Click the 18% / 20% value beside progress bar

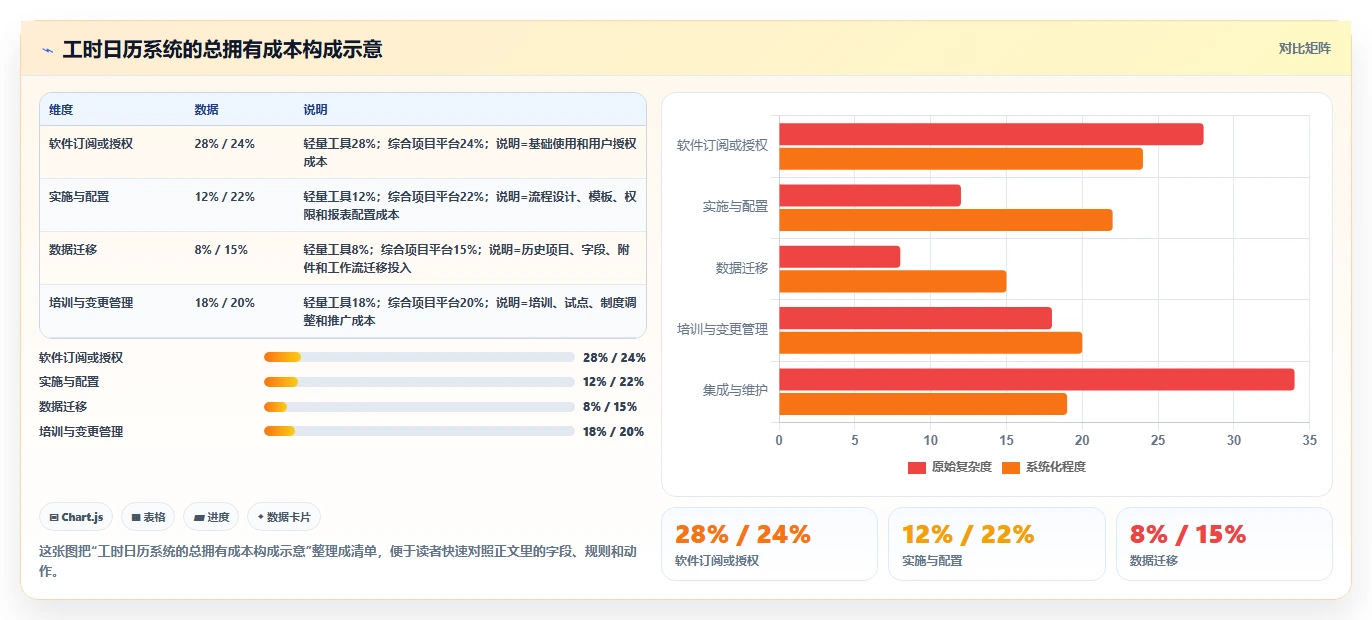point(613,432)
